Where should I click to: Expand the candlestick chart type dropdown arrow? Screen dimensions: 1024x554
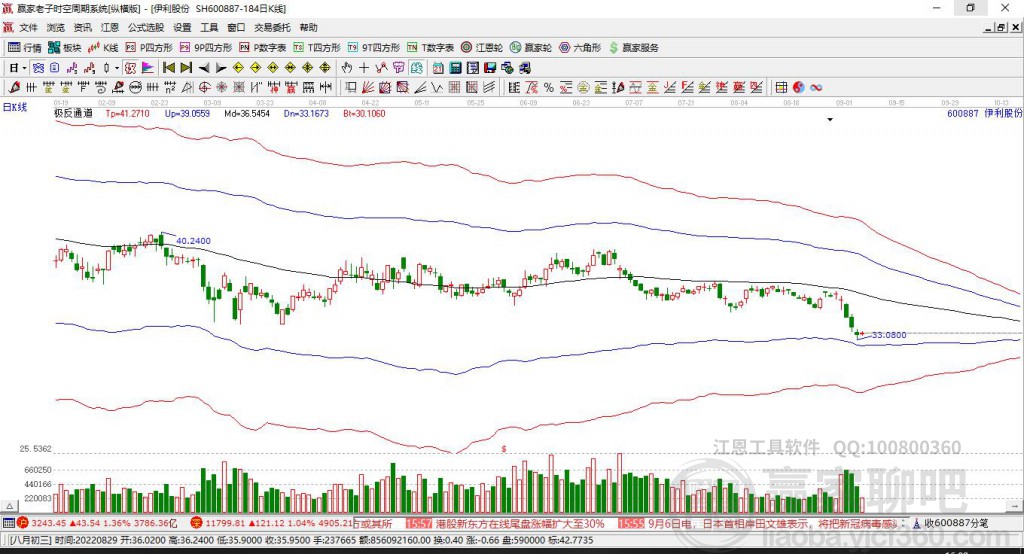click(x=116, y=68)
